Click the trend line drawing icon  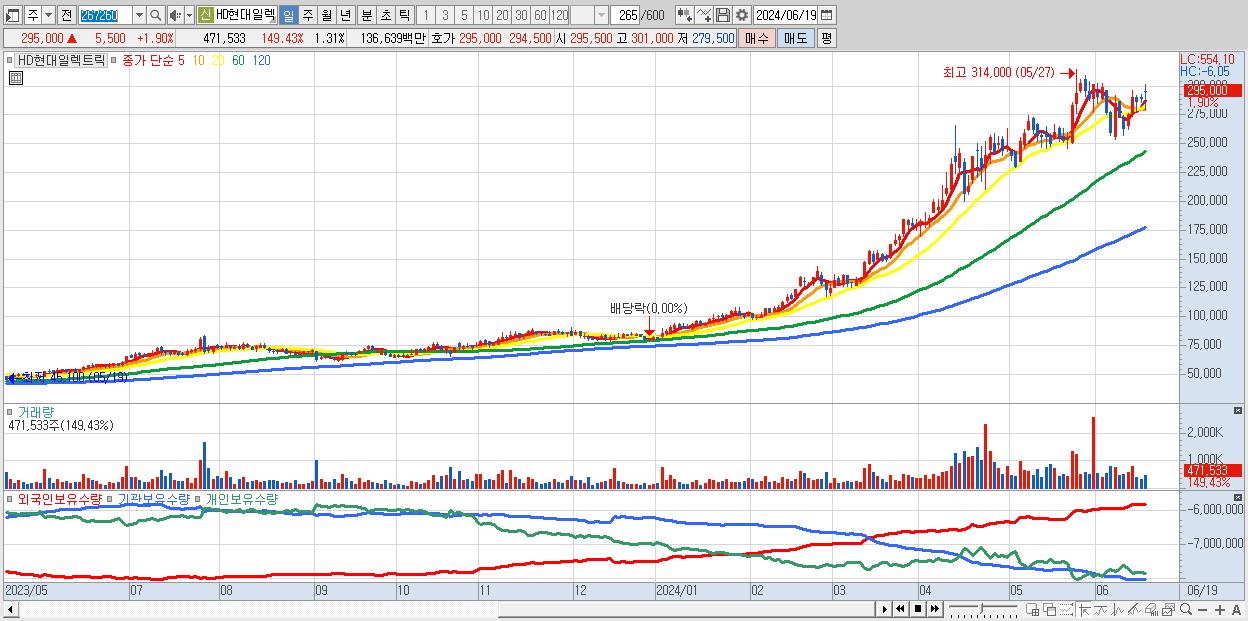point(1100,609)
